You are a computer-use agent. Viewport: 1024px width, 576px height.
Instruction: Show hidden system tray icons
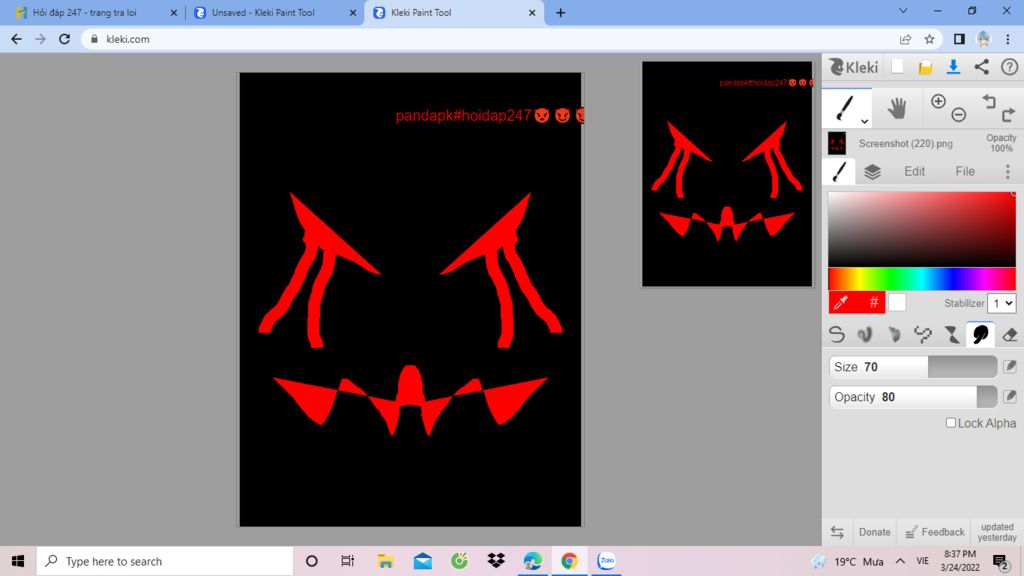901,561
